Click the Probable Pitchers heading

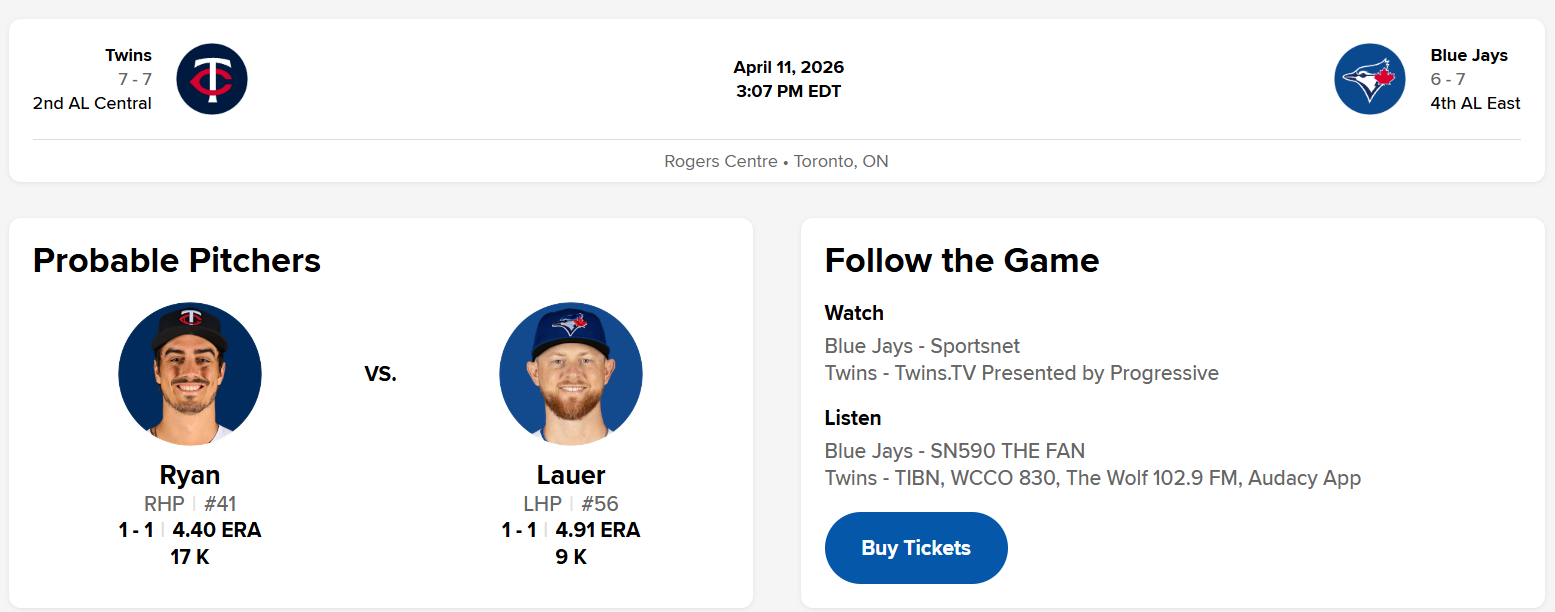[177, 260]
